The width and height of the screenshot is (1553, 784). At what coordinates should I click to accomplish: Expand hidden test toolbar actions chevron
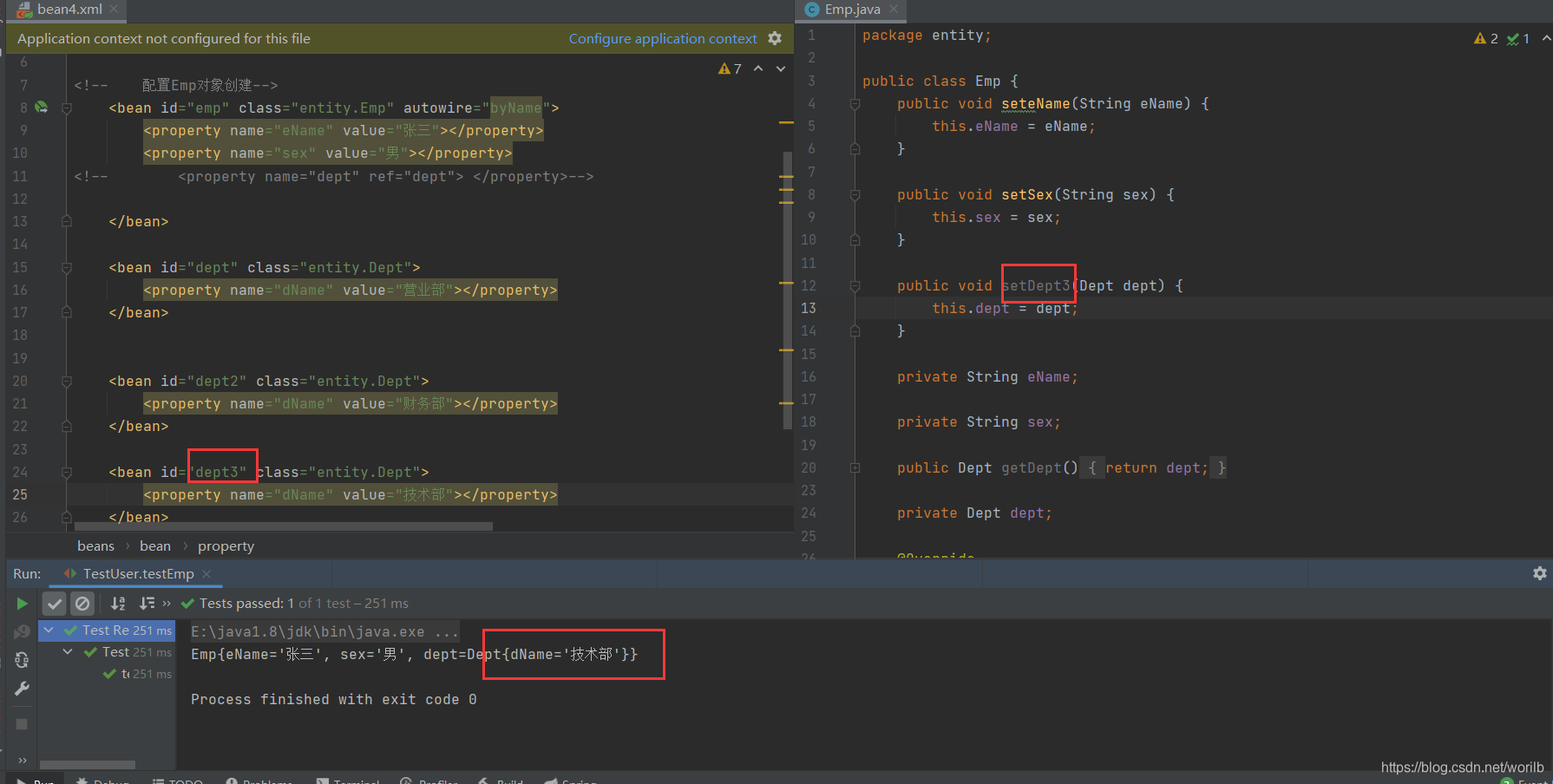tap(167, 604)
